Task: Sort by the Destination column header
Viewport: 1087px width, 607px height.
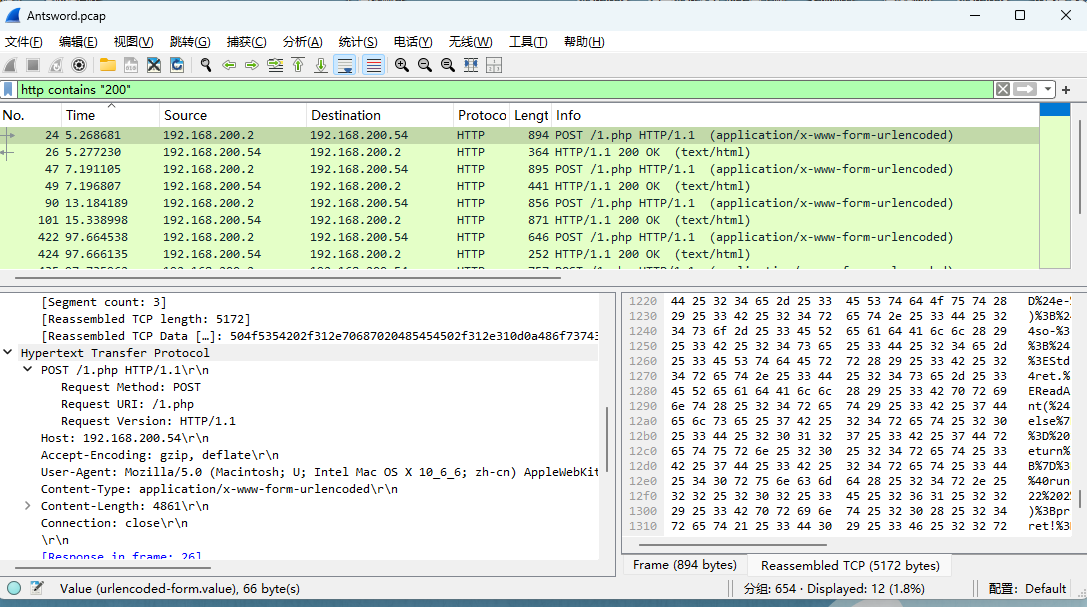Action: point(380,115)
